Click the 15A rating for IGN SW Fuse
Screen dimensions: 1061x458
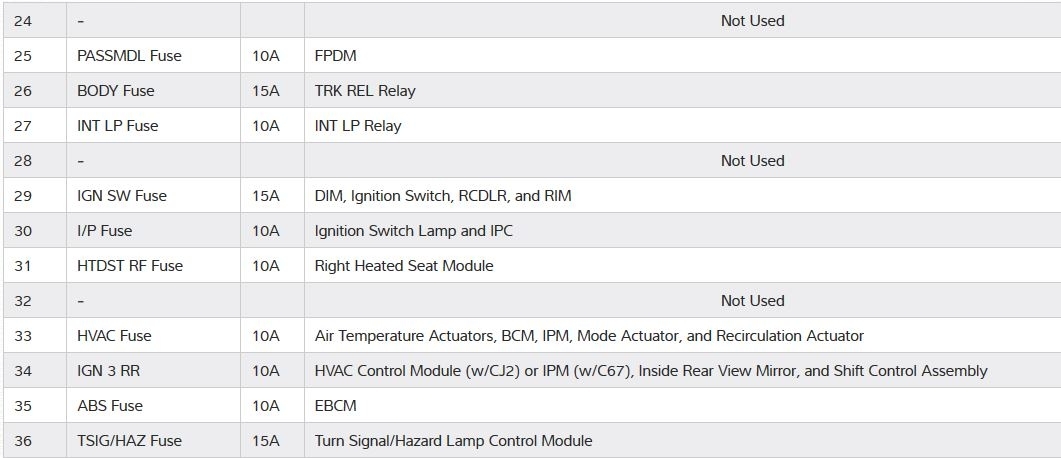(x=266, y=196)
